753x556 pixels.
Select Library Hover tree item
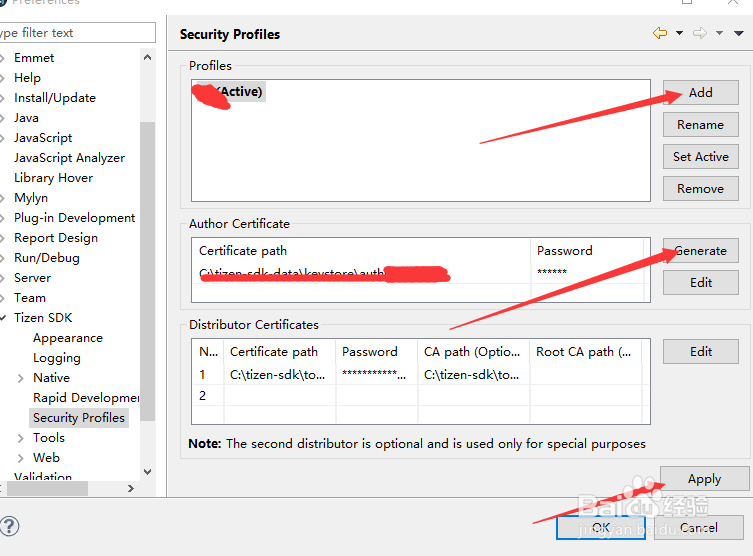click(x=53, y=178)
